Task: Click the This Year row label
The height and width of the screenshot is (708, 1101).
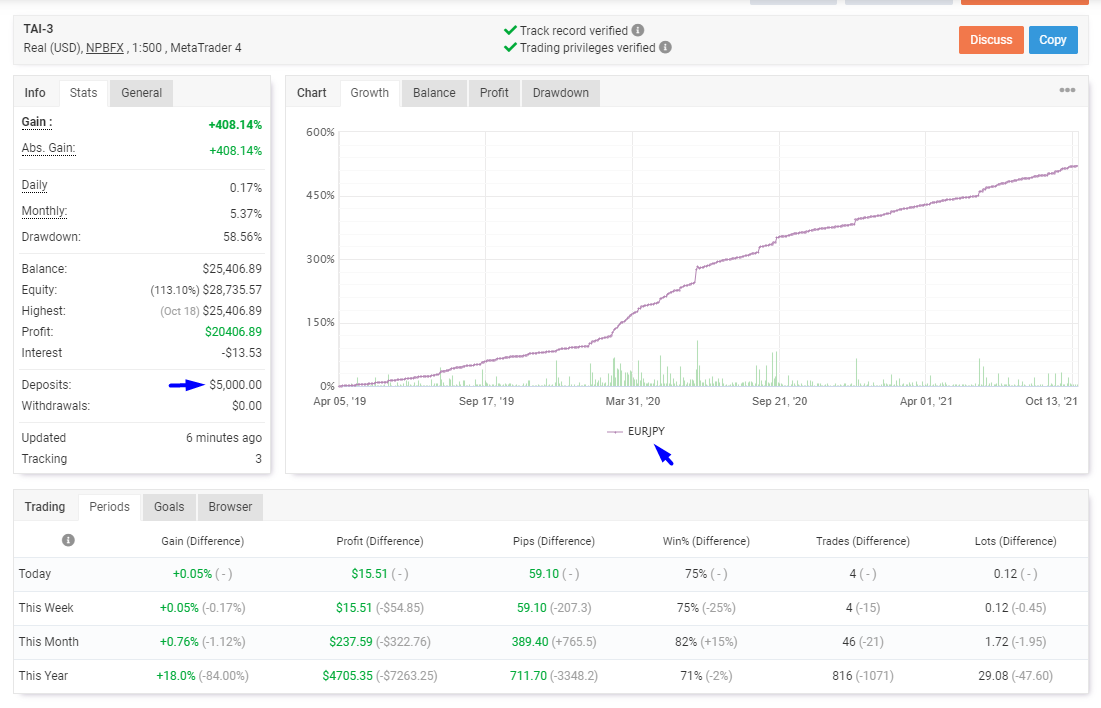Action: point(44,676)
